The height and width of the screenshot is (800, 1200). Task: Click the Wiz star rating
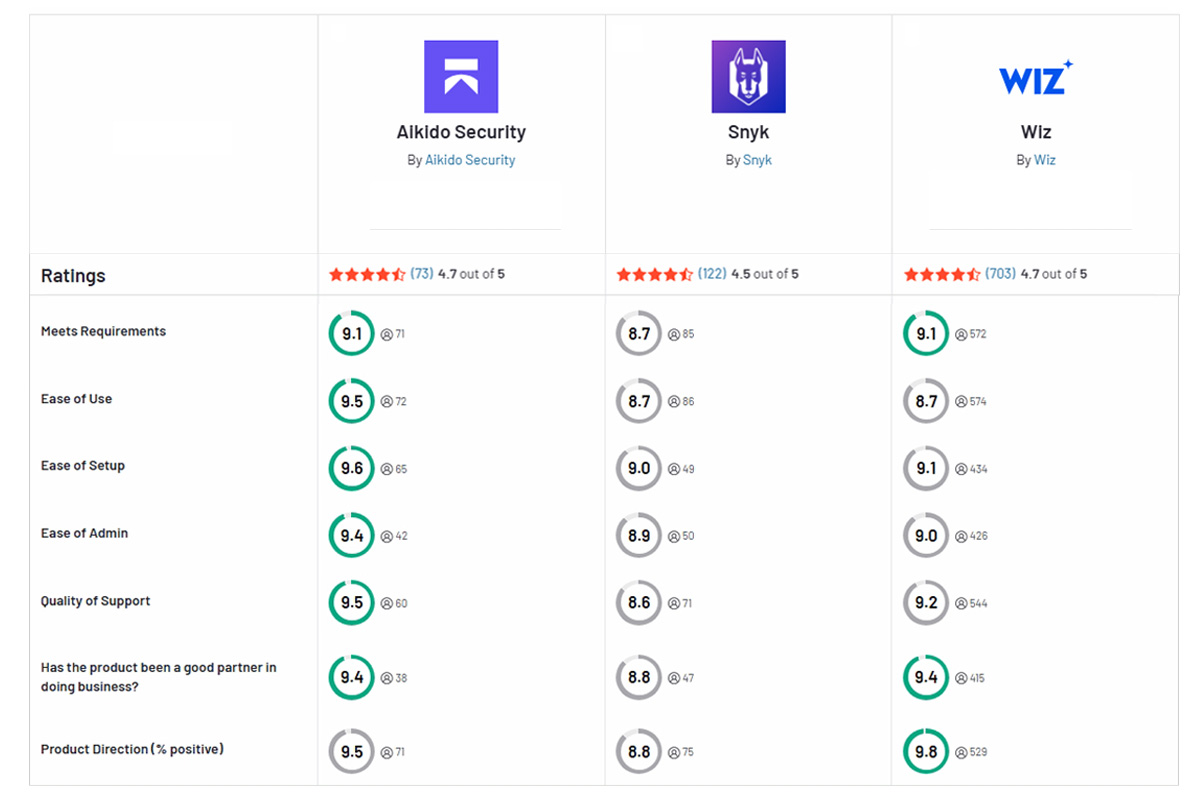tap(942, 274)
